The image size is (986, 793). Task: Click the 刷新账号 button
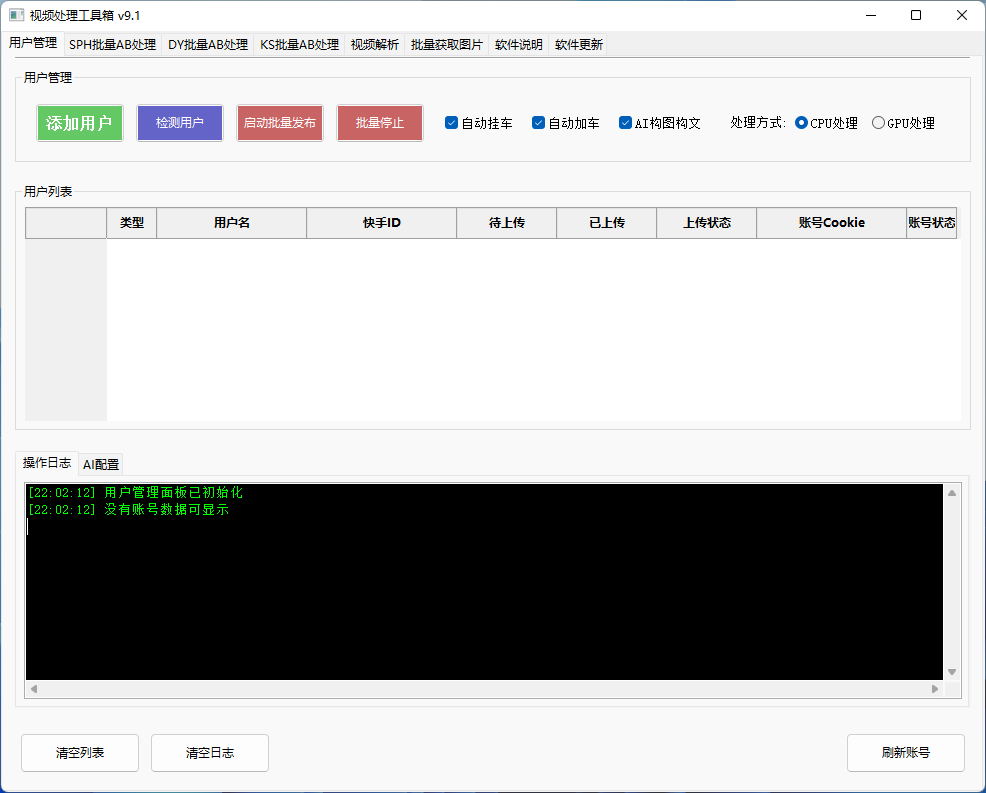[906, 753]
